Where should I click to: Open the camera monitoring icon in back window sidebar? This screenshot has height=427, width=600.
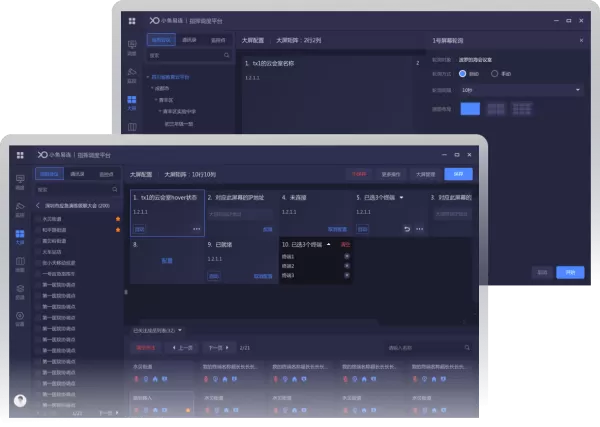coord(132,75)
